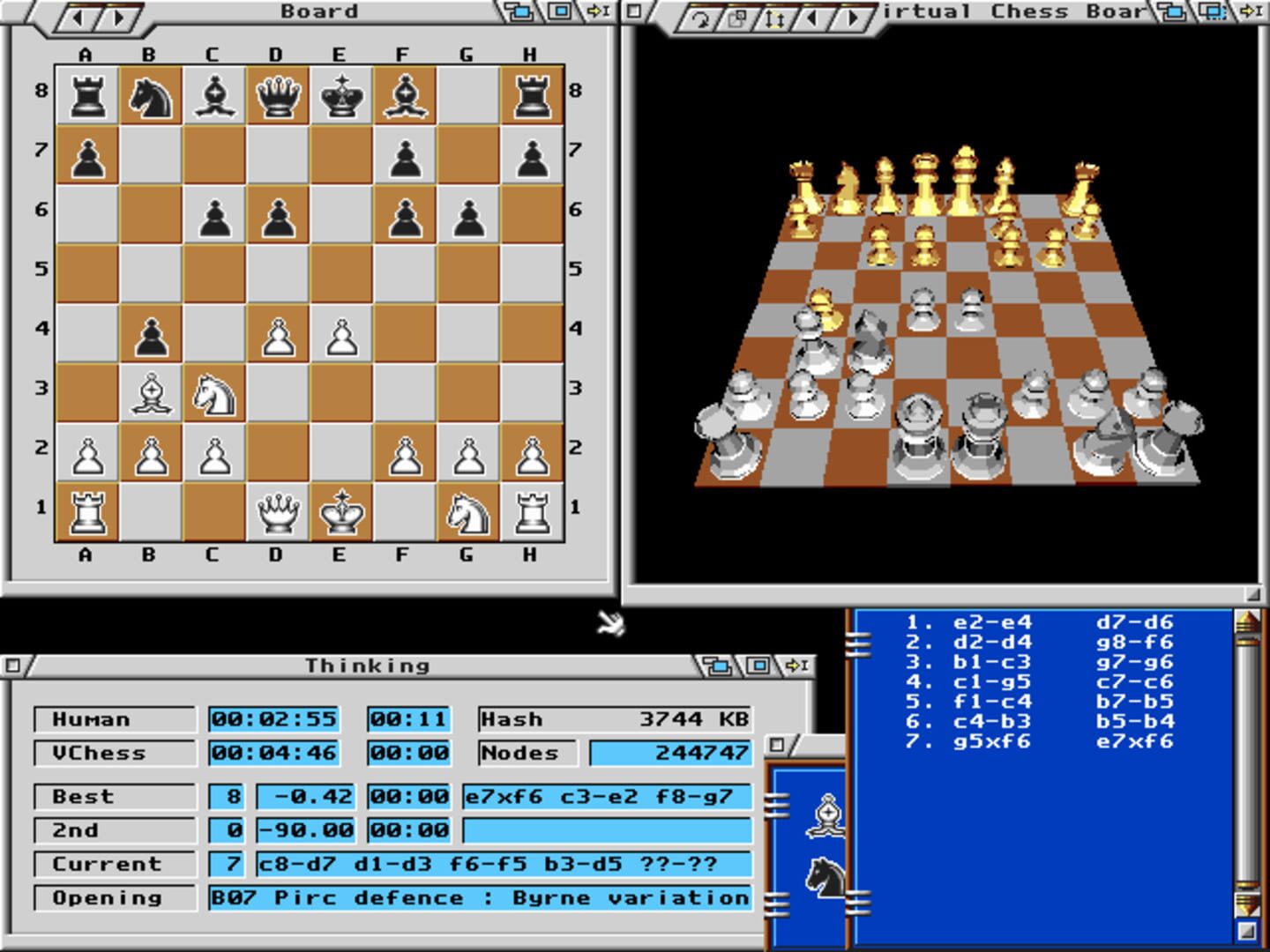Click the zoom gadget on the Board window
The height and width of the screenshot is (952, 1270).
pos(557,11)
